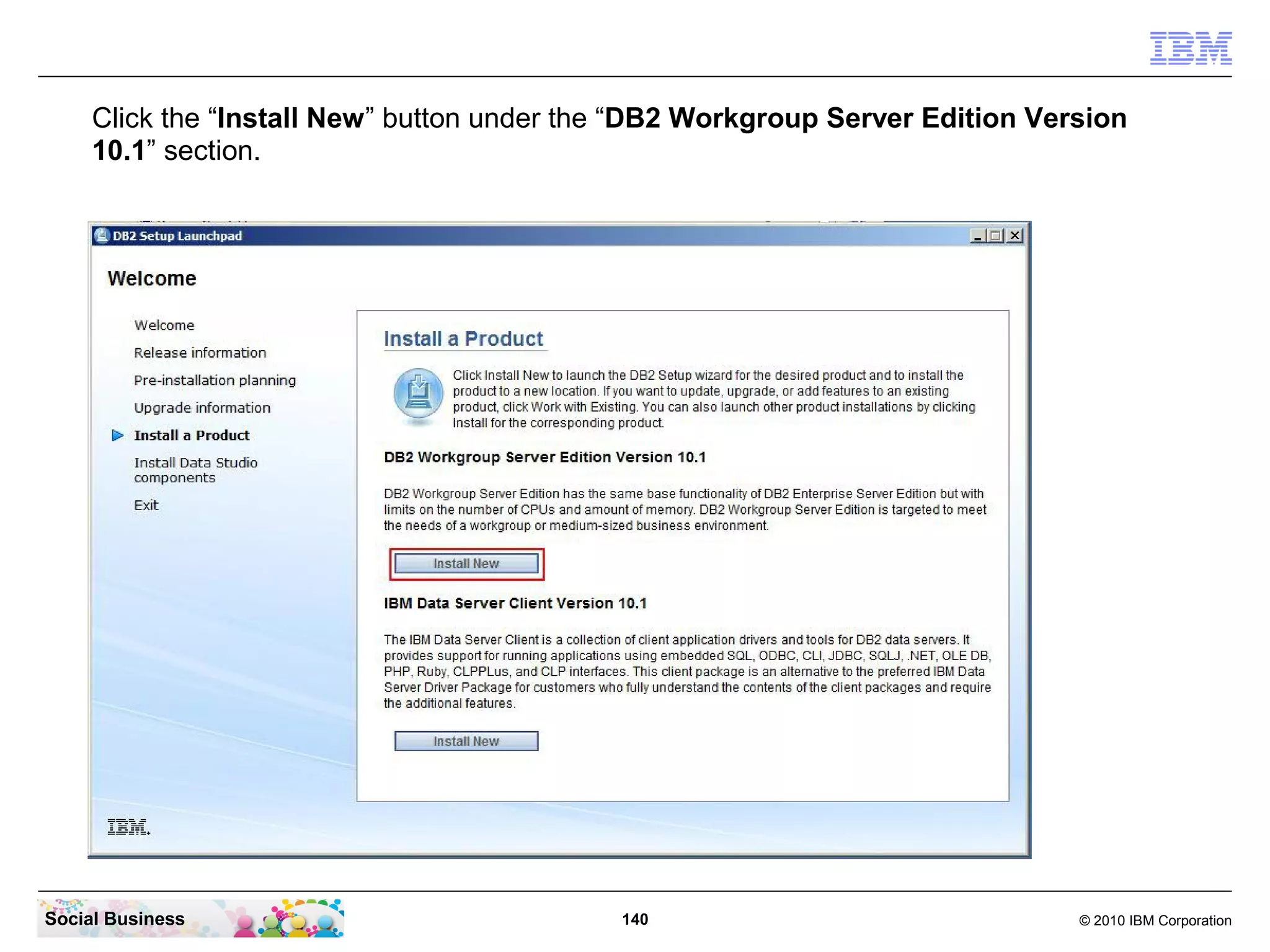Click the Social Business footer banner

pos(190,919)
